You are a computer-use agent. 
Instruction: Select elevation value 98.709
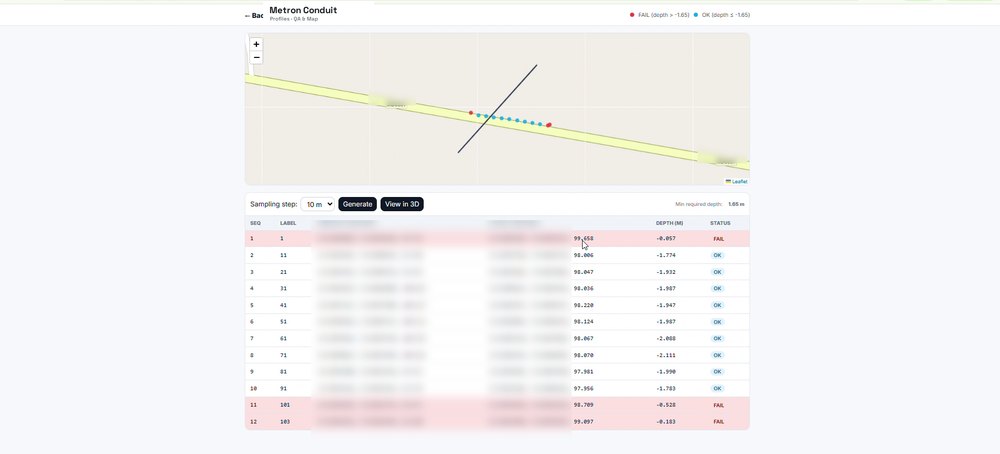pyautogui.click(x=584, y=404)
